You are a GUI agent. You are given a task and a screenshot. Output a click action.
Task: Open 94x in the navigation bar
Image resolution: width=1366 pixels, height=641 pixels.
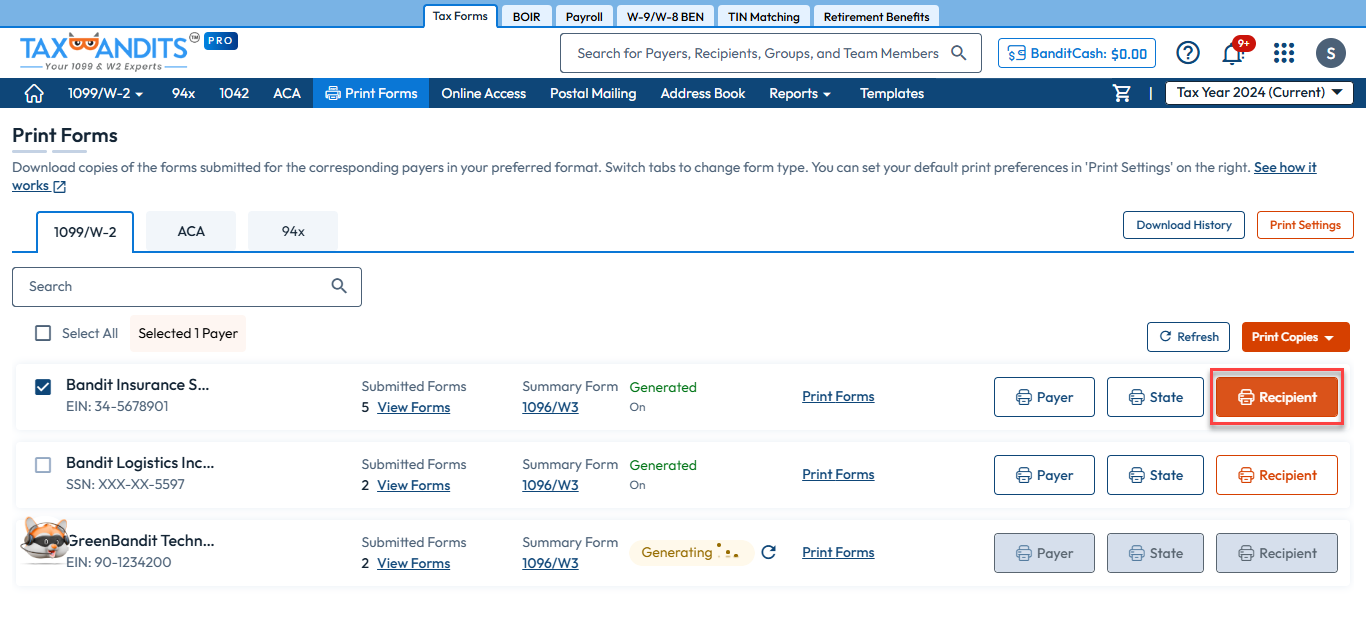point(183,93)
